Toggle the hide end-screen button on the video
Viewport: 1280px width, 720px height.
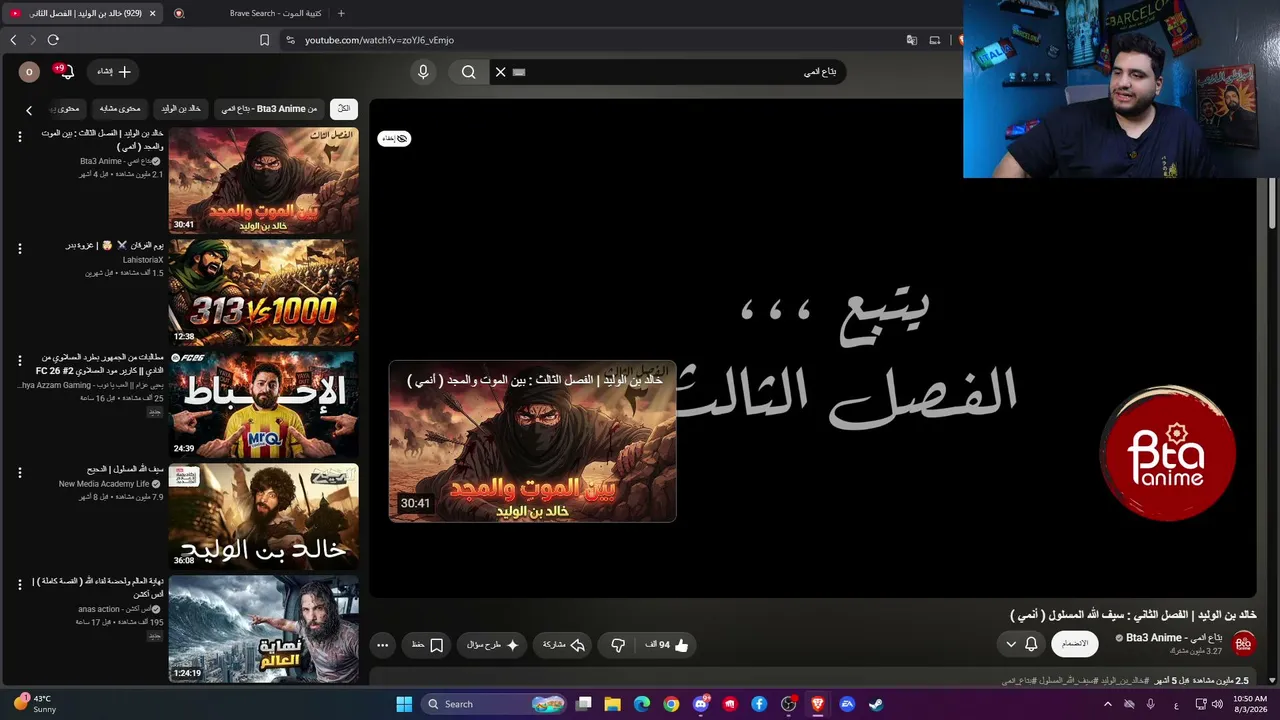(394, 138)
